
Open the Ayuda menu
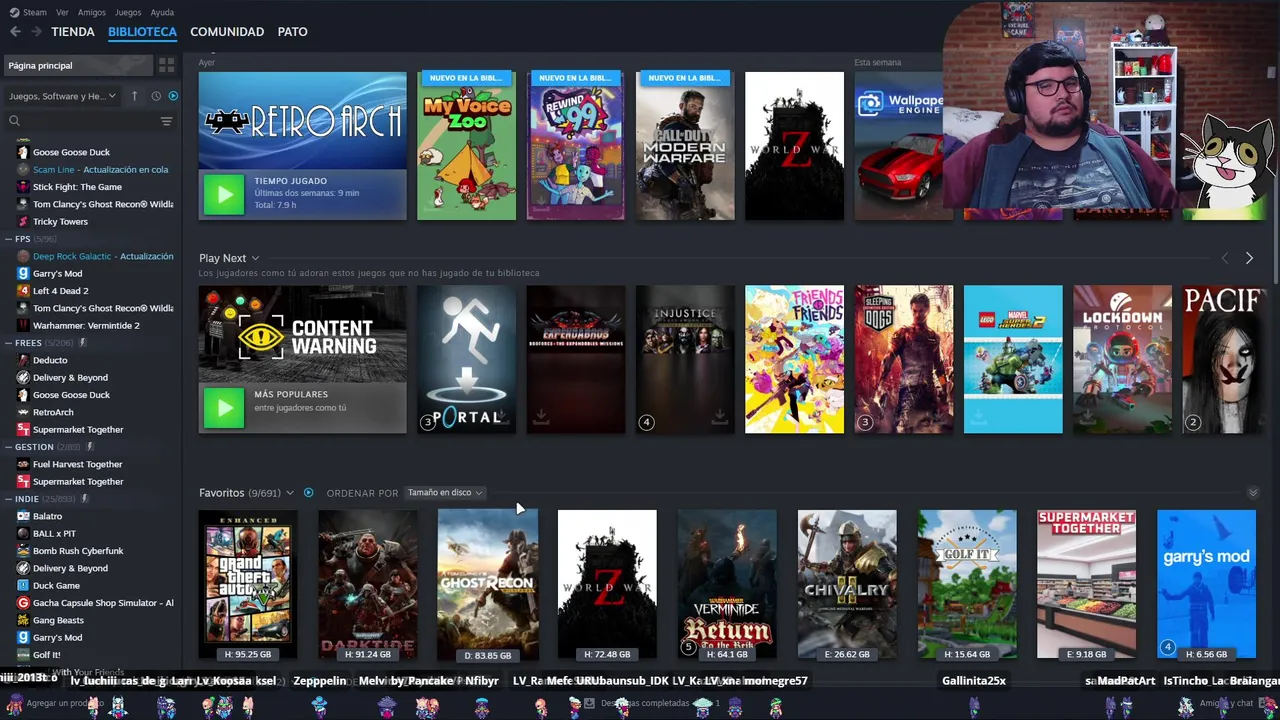(x=162, y=12)
